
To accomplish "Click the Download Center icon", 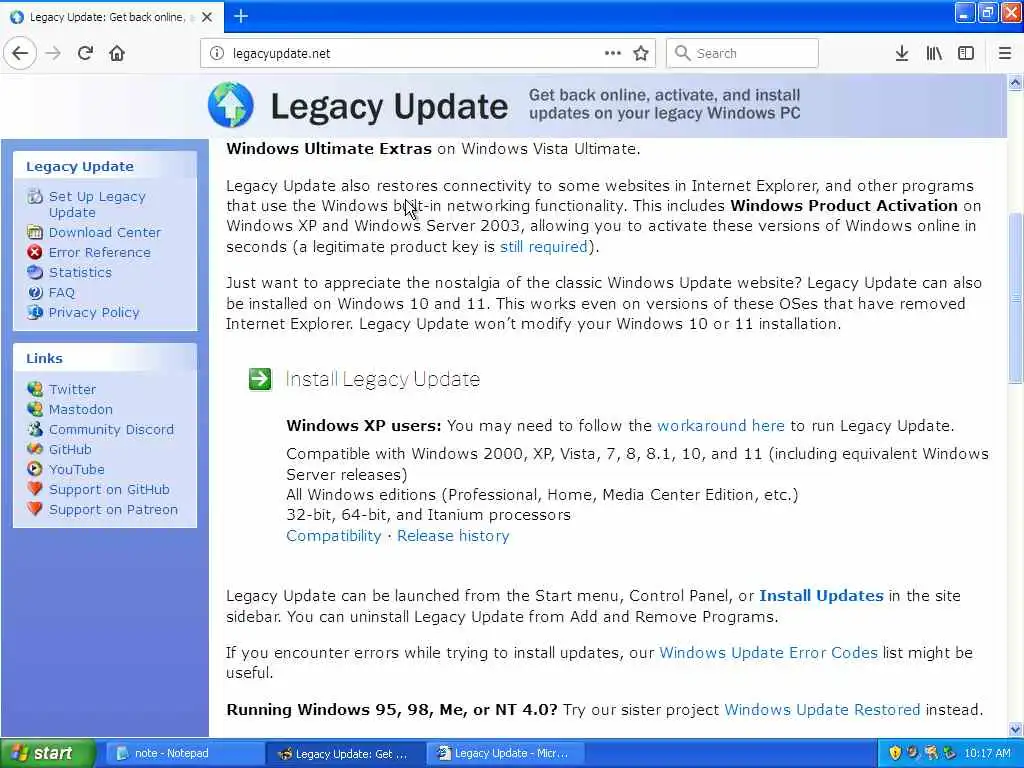I will 35,232.
